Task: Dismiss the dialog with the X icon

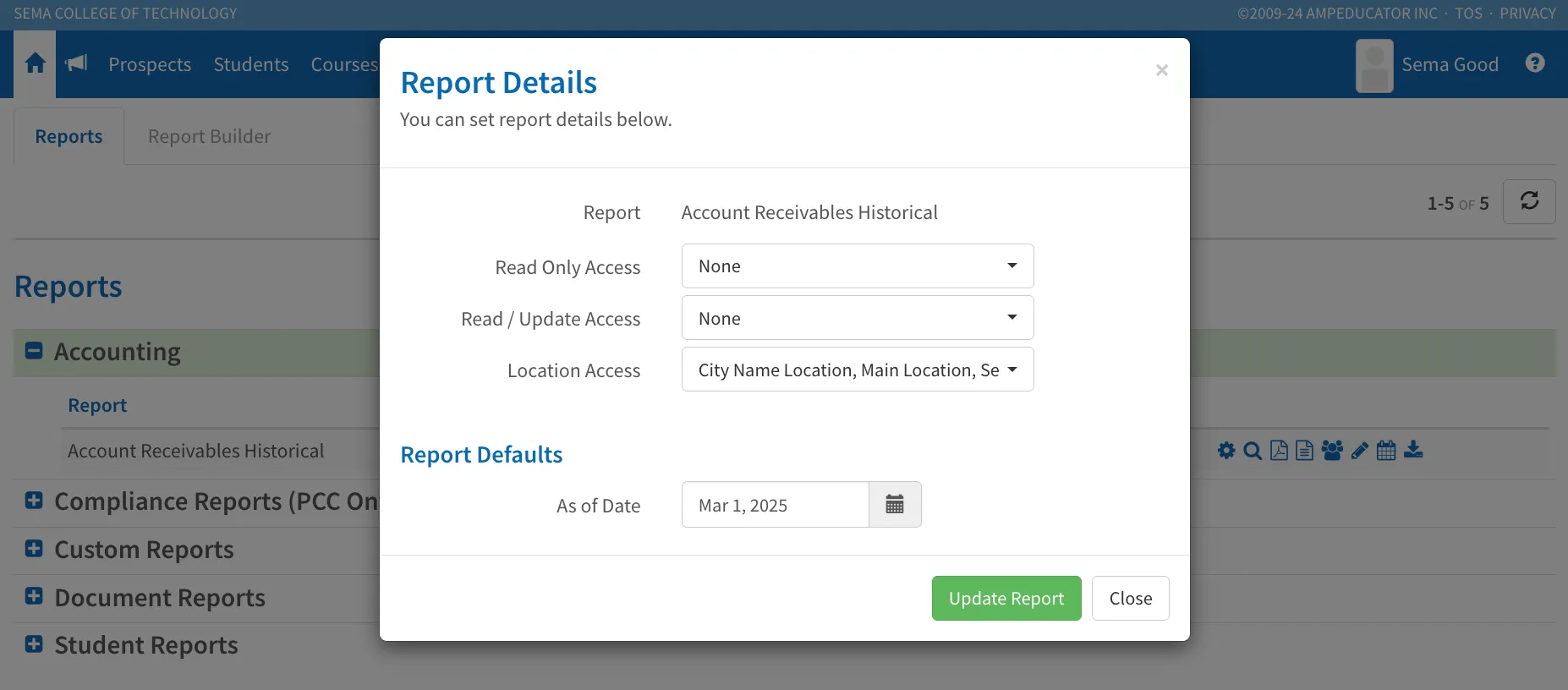Action: click(x=1162, y=70)
